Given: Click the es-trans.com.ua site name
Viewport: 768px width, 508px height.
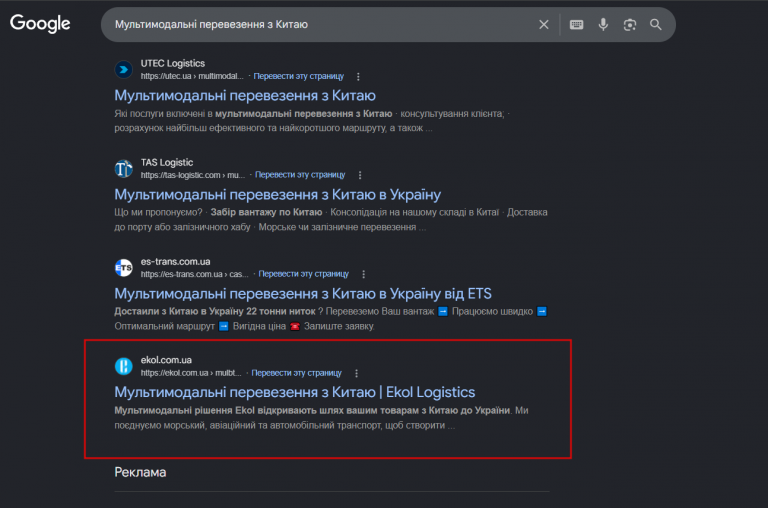Looking at the screenshot, I should 175,262.
